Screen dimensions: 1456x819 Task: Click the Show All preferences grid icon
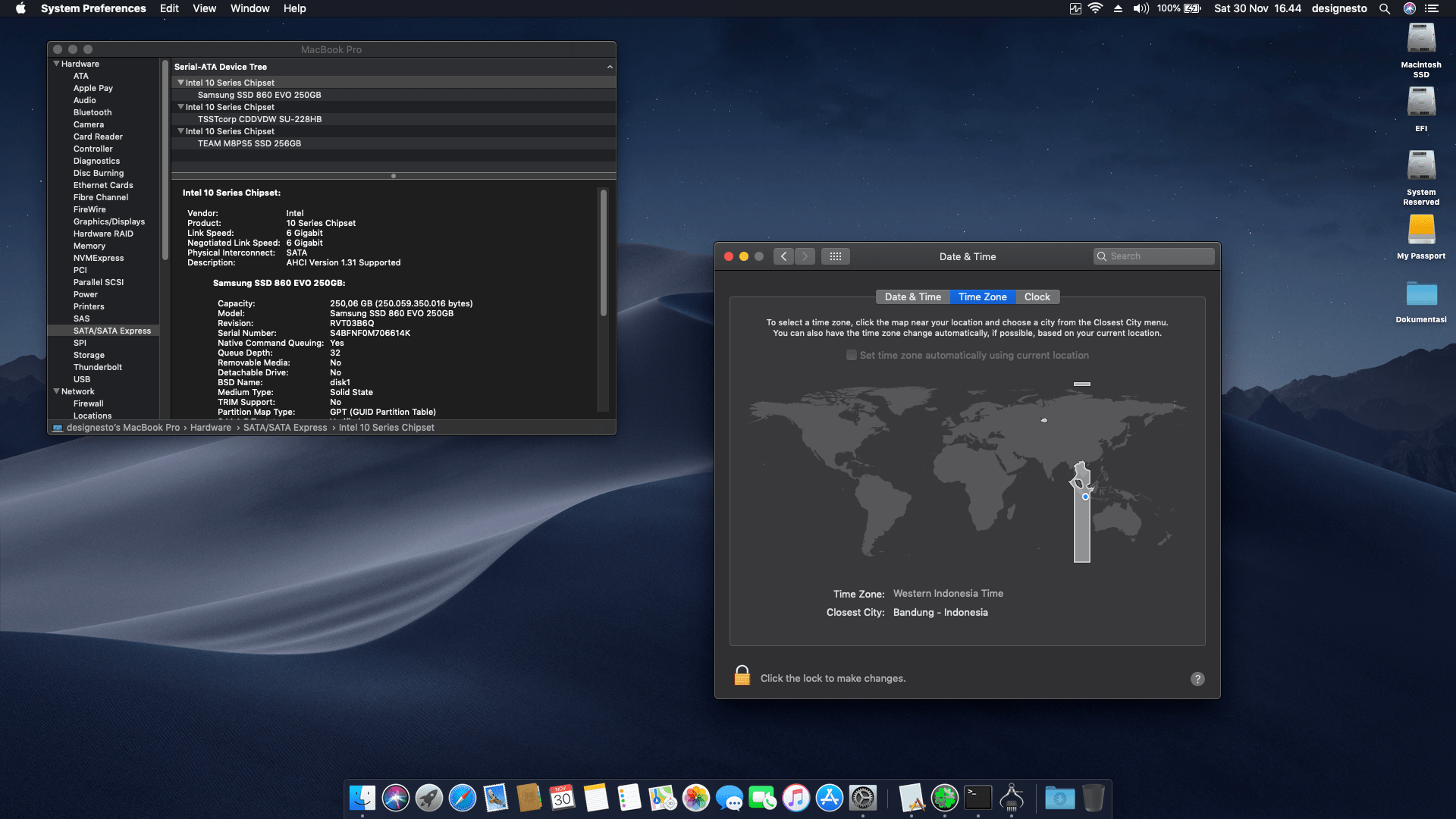pos(836,256)
